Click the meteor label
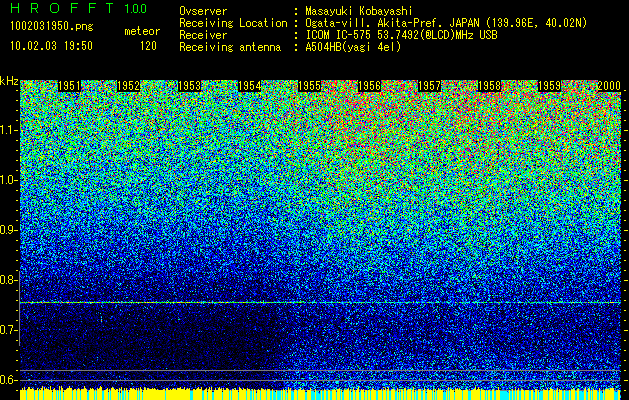Image resolution: width=629 pixels, height=400 pixels. tap(142, 31)
